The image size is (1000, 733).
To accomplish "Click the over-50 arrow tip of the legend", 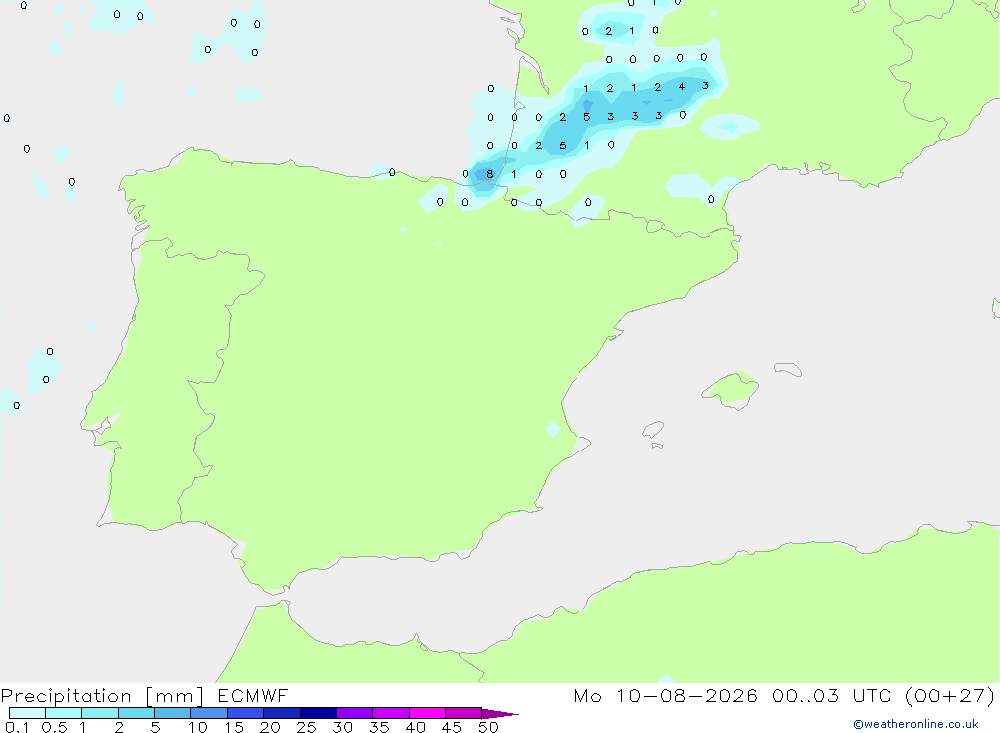I will point(500,714).
